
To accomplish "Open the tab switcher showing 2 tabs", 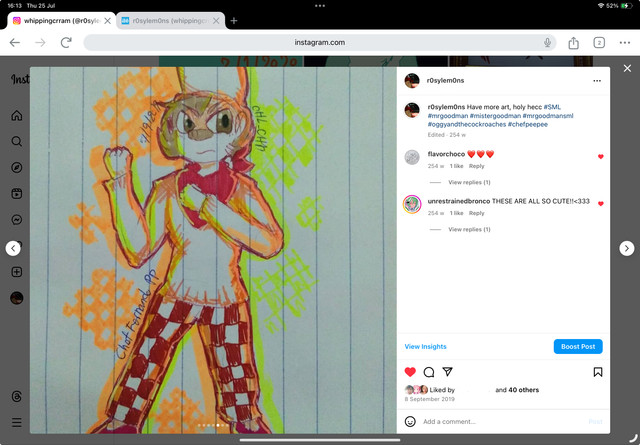I will (x=599, y=42).
